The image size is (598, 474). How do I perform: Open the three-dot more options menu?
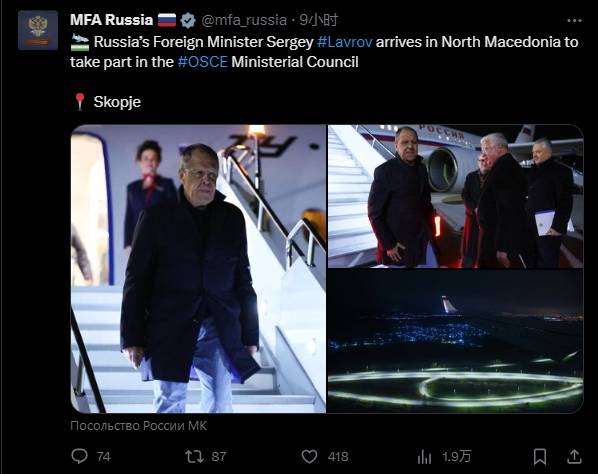(x=574, y=21)
